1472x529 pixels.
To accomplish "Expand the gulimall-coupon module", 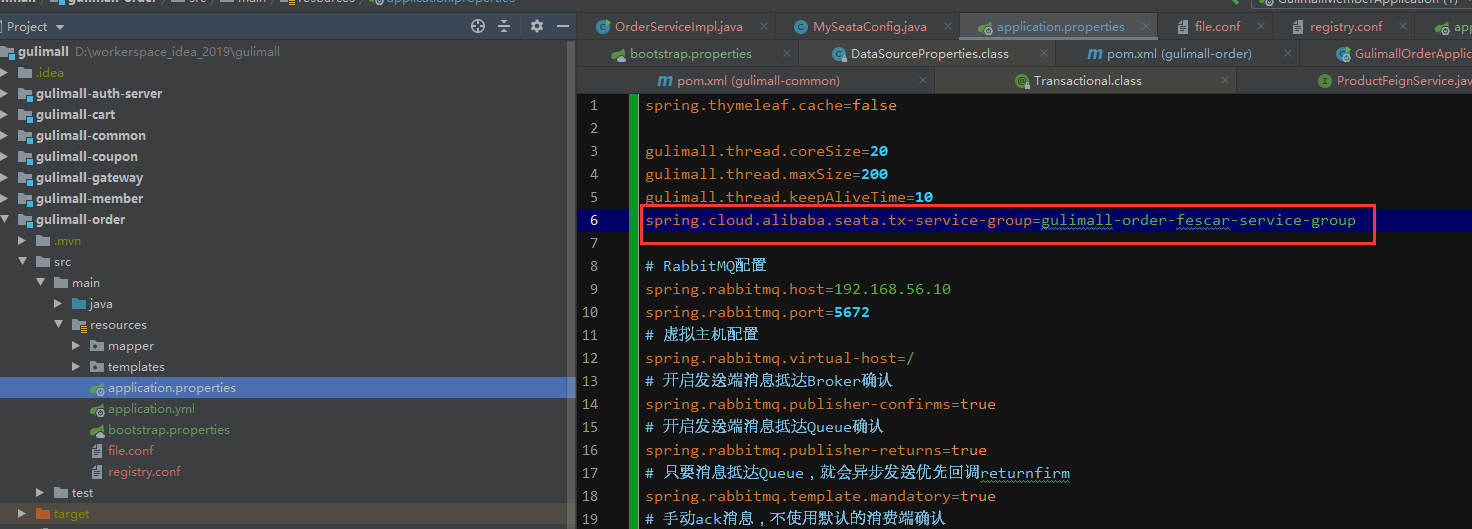I will point(5,156).
